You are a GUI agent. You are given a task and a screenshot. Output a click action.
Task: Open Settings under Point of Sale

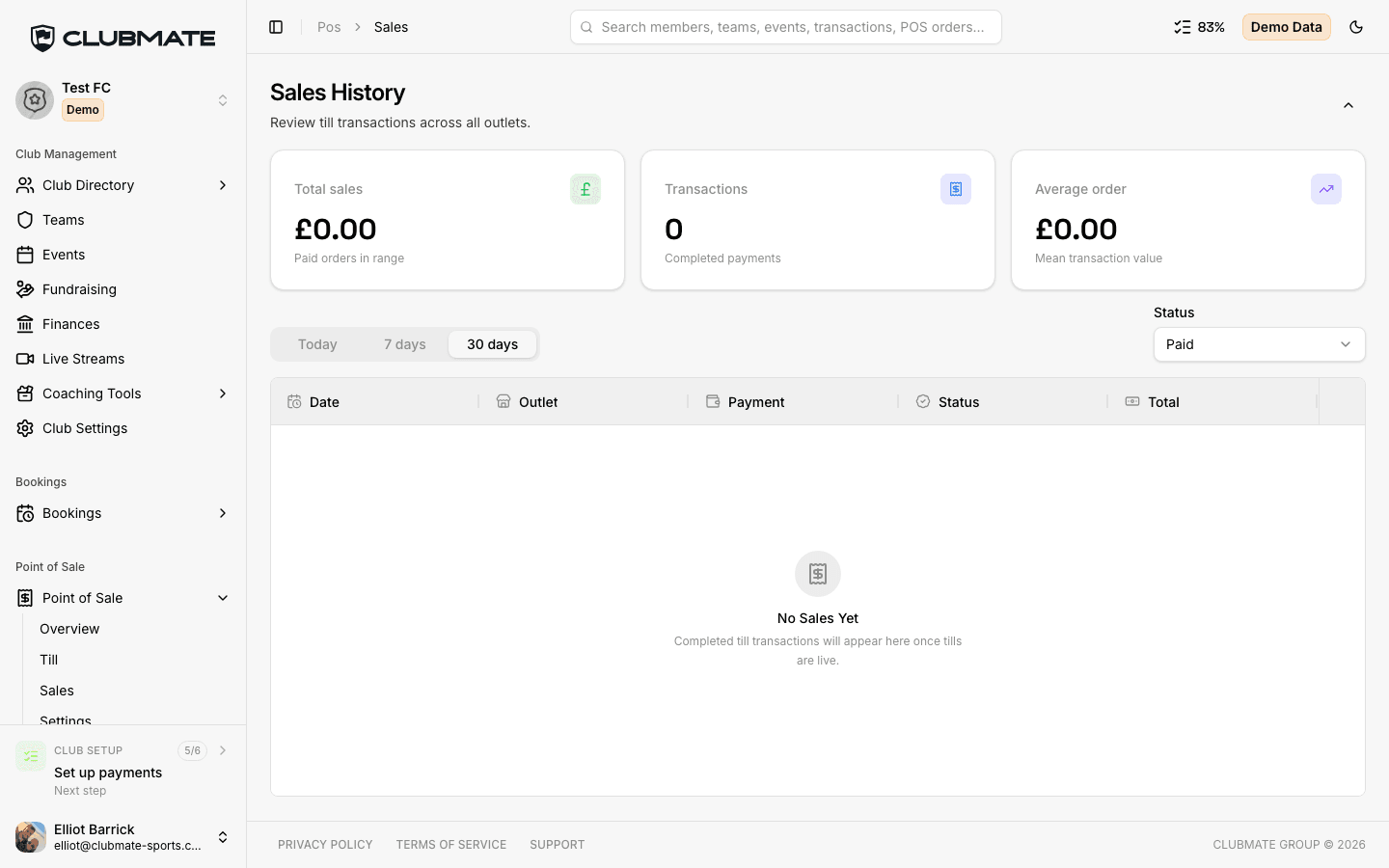tap(66, 719)
